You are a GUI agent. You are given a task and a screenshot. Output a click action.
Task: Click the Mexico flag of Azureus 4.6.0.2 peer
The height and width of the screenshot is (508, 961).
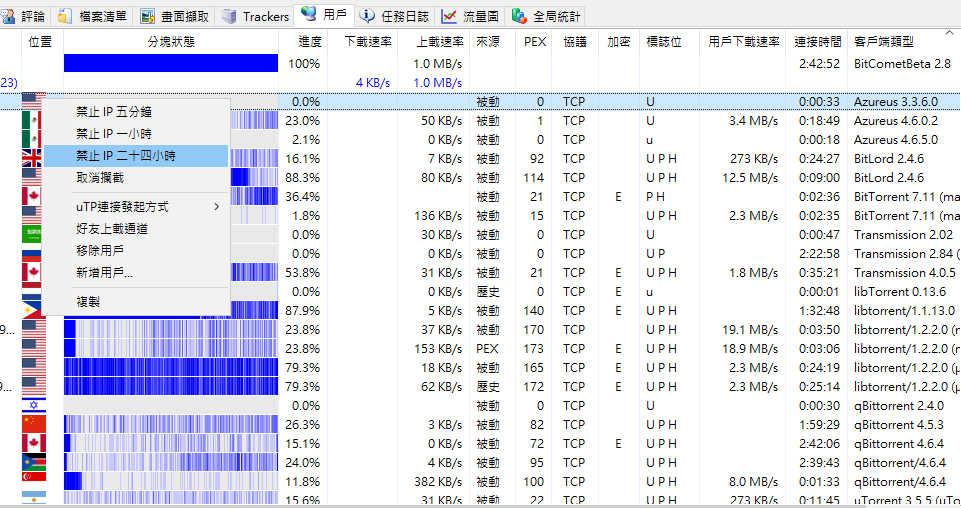32,121
